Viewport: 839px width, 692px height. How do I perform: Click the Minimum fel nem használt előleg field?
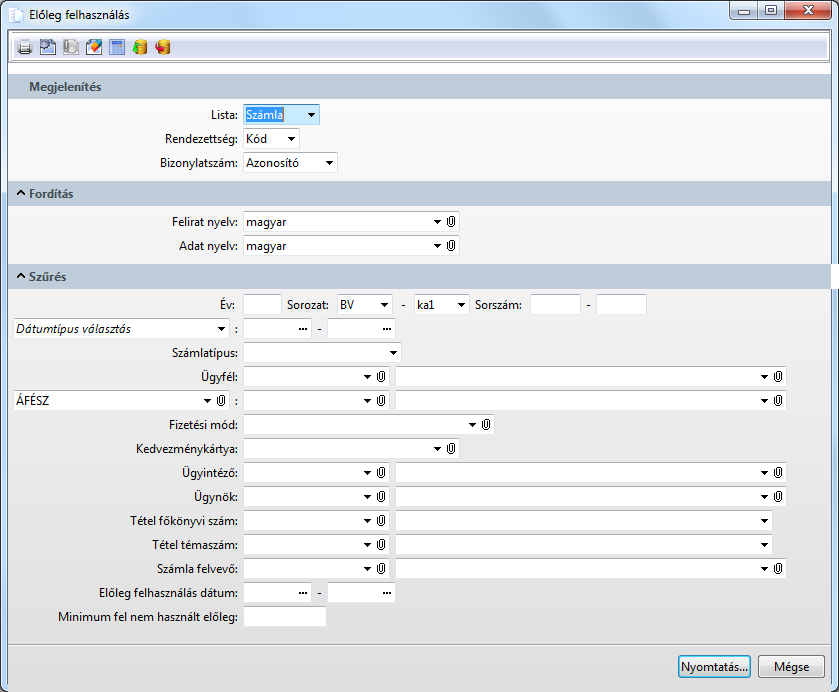(284, 617)
